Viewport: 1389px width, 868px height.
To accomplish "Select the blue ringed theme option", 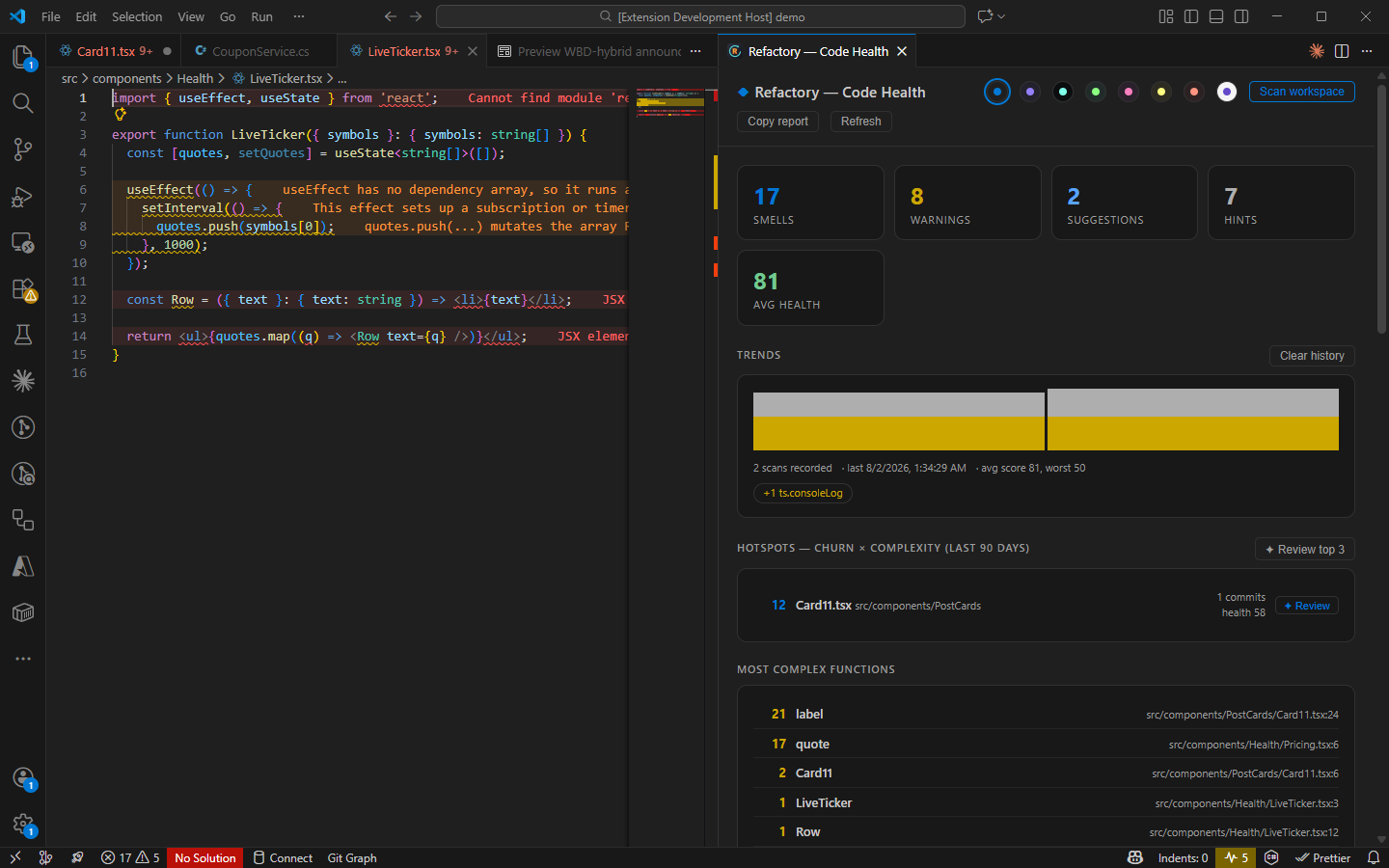I will coord(997,92).
